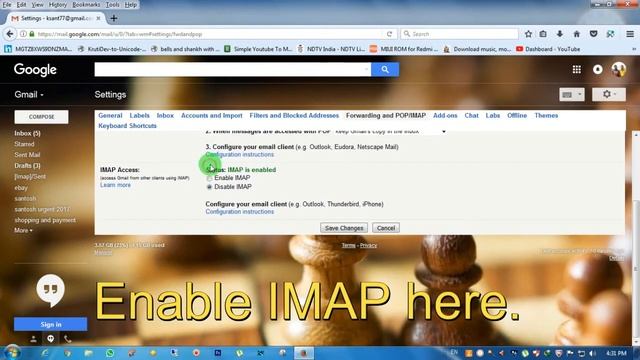Click the Firefox search box
The width and height of the screenshot is (640, 360).
(460, 34)
